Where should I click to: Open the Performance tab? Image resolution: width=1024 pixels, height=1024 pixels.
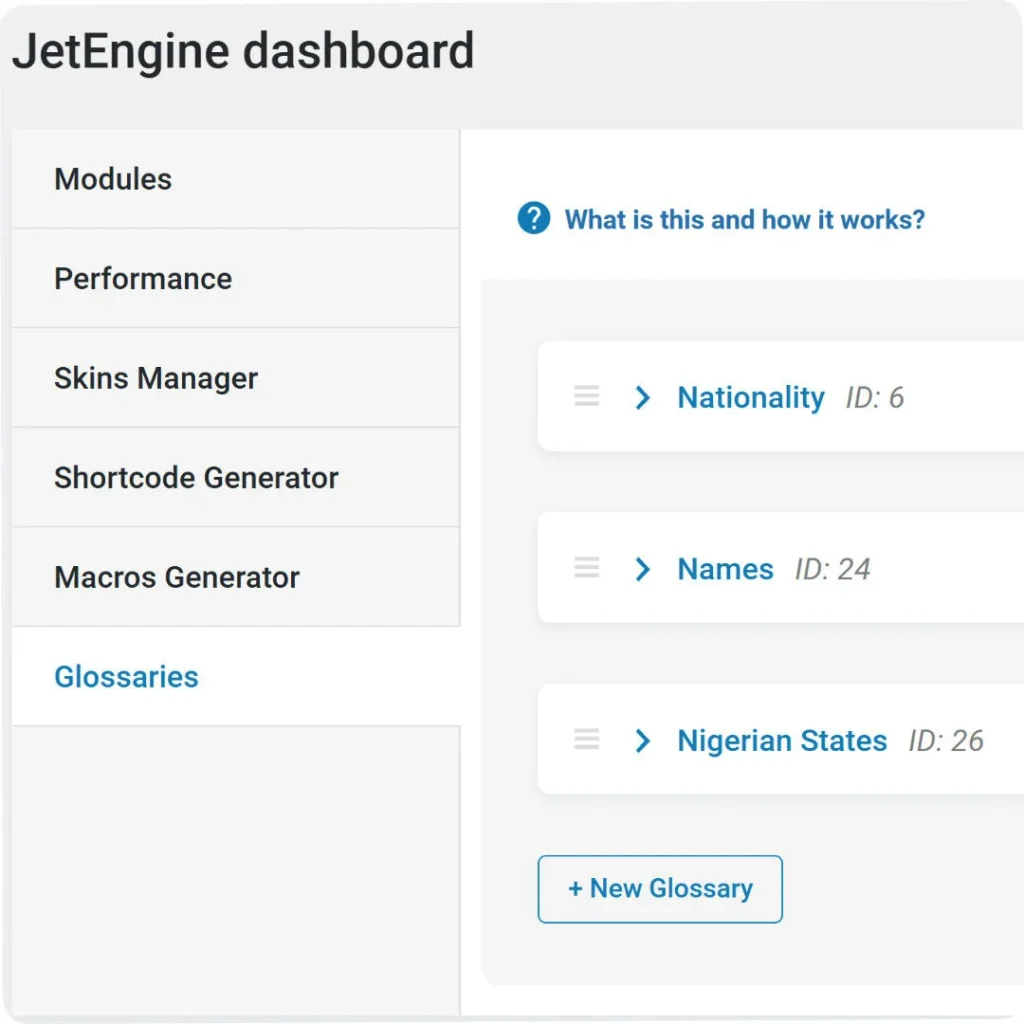[236, 279]
